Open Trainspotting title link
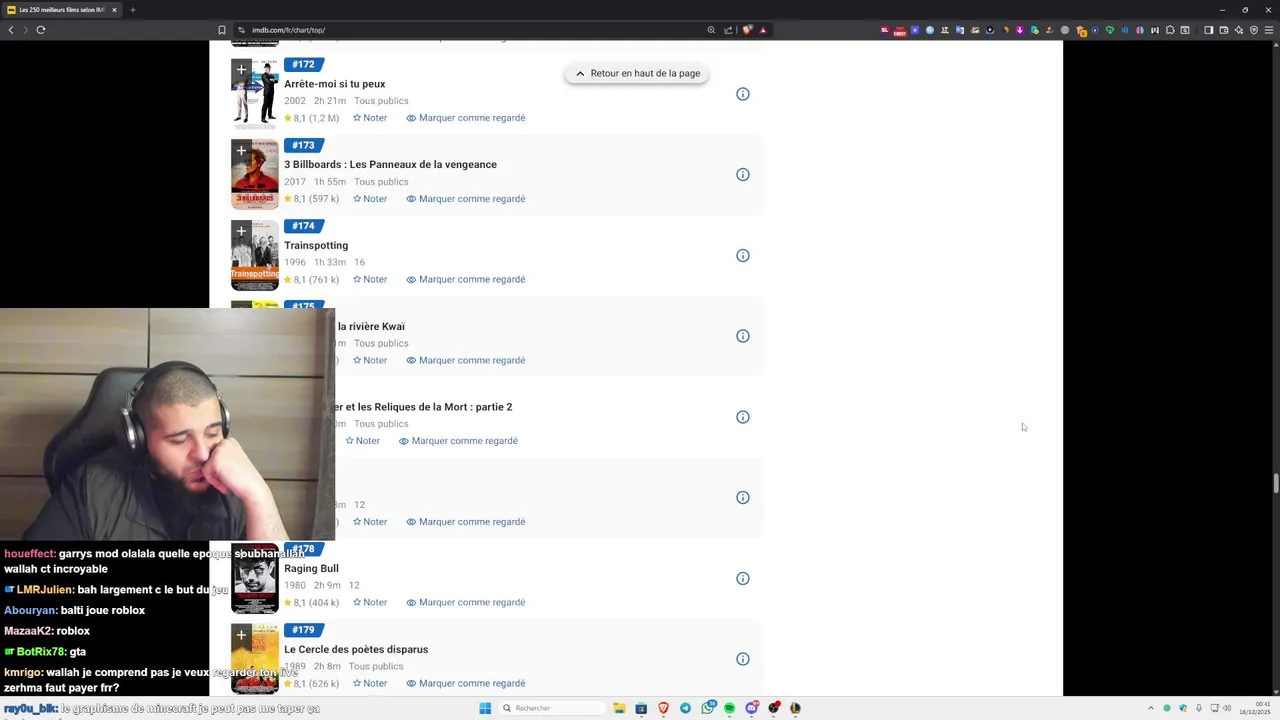This screenshot has height=720, width=1280. tap(316, 245)
